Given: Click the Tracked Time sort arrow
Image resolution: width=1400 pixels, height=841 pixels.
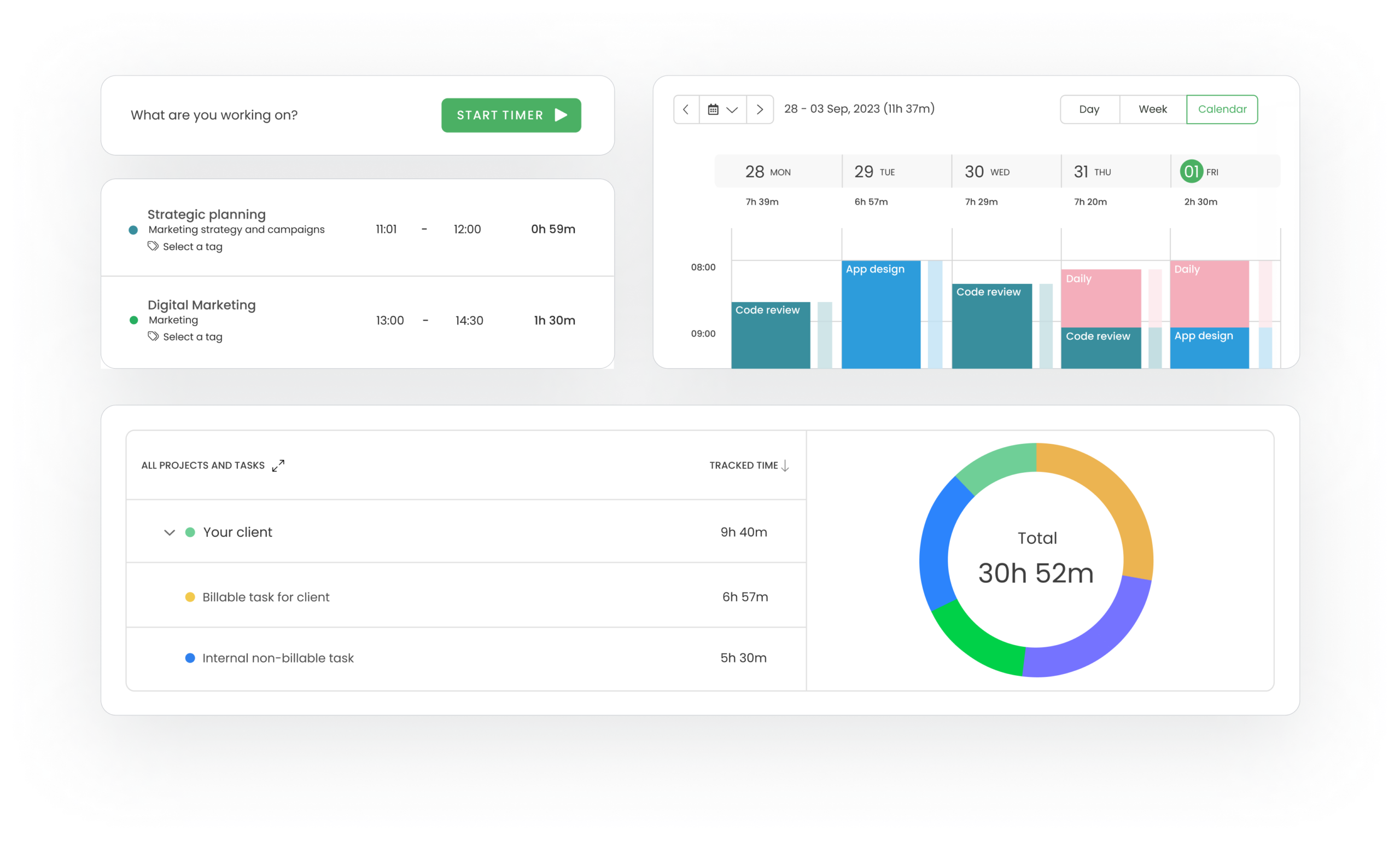Looking at the screenshot, I should click(785, 466).
